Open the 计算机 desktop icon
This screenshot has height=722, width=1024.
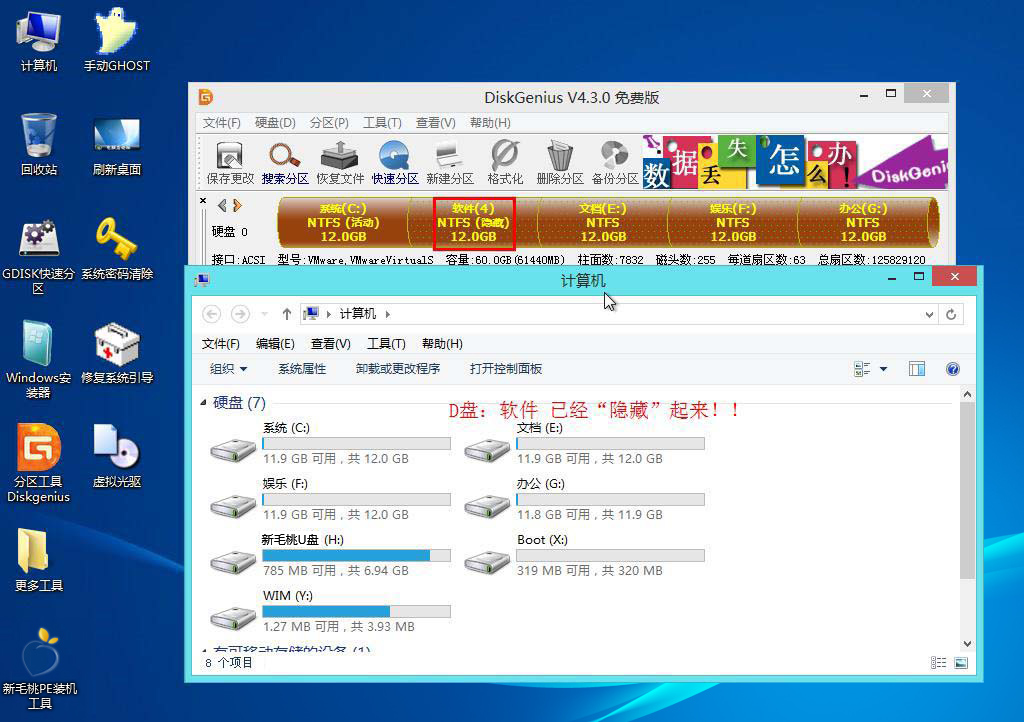point(39,40)
